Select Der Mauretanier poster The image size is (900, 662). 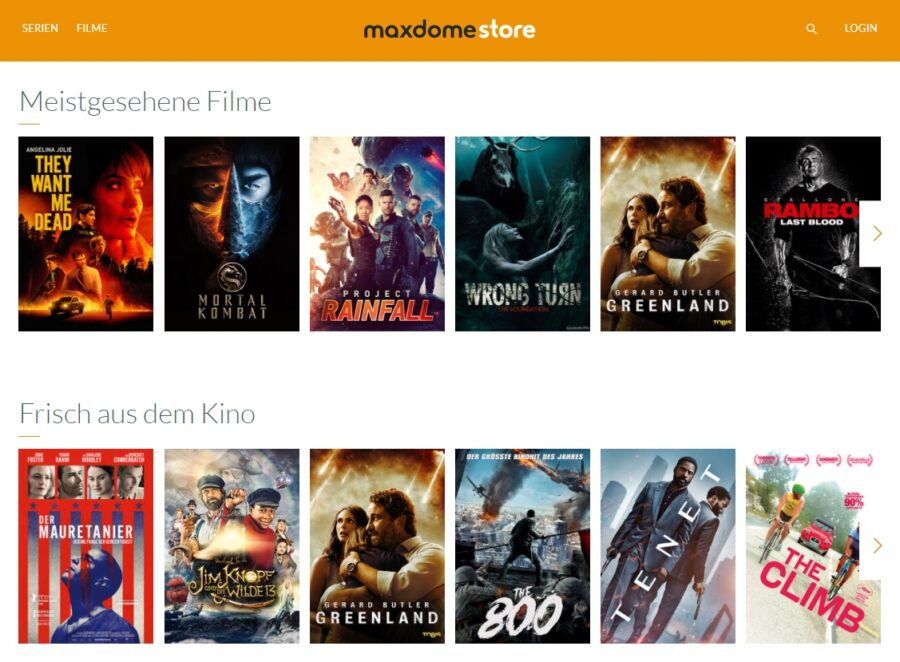point(86,546)
